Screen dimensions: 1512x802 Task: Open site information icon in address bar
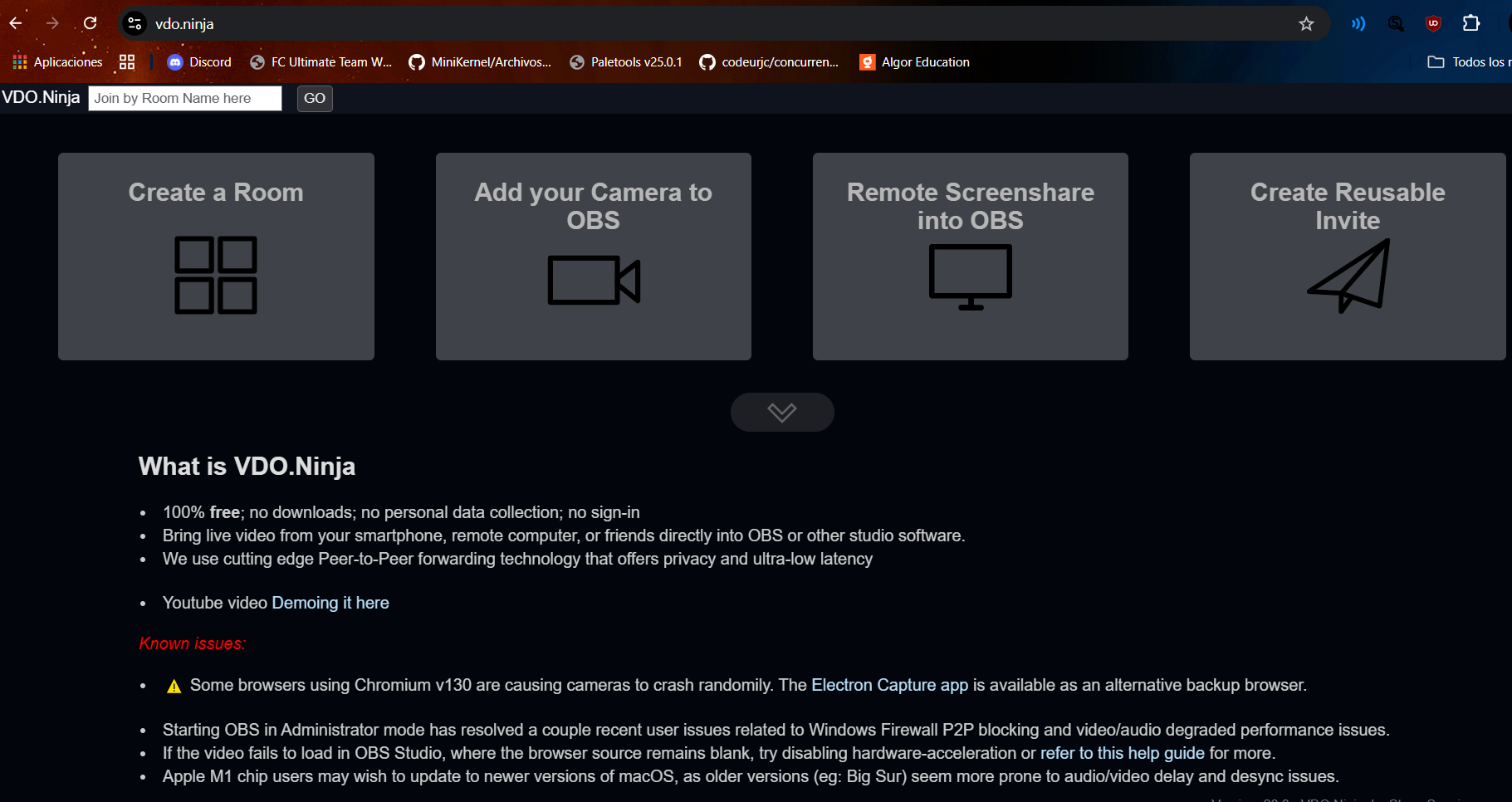(x=135, y=24)
